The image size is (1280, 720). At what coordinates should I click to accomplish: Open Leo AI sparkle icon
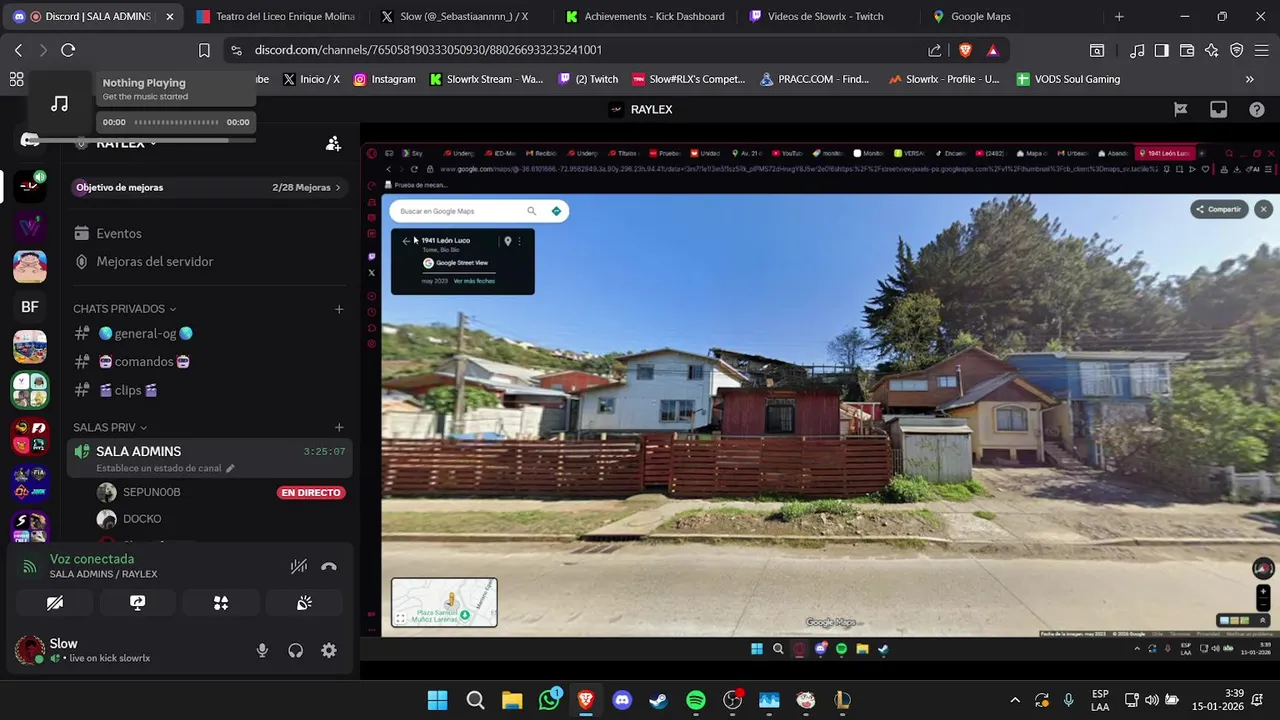[1212, 50]
